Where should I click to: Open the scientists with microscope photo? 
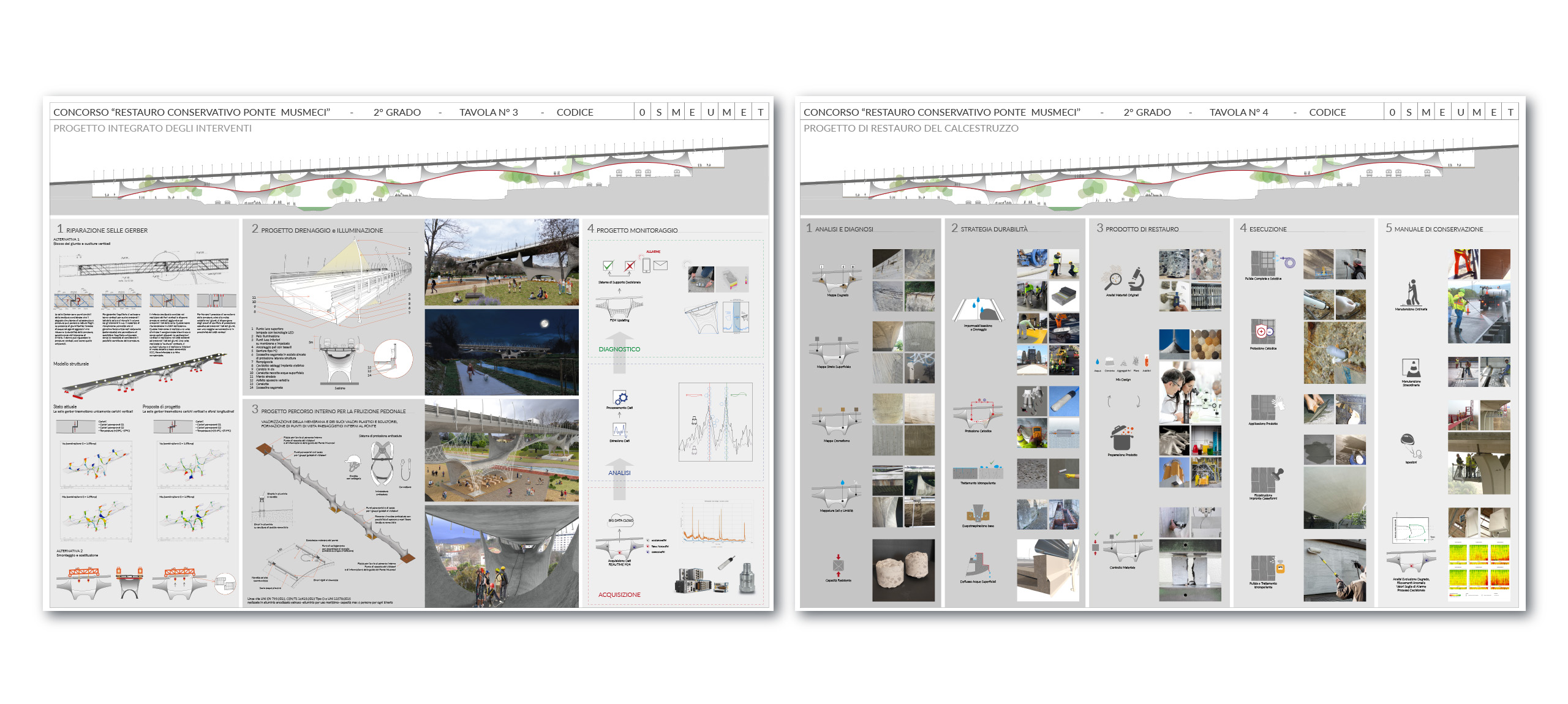click(1190, 392)
